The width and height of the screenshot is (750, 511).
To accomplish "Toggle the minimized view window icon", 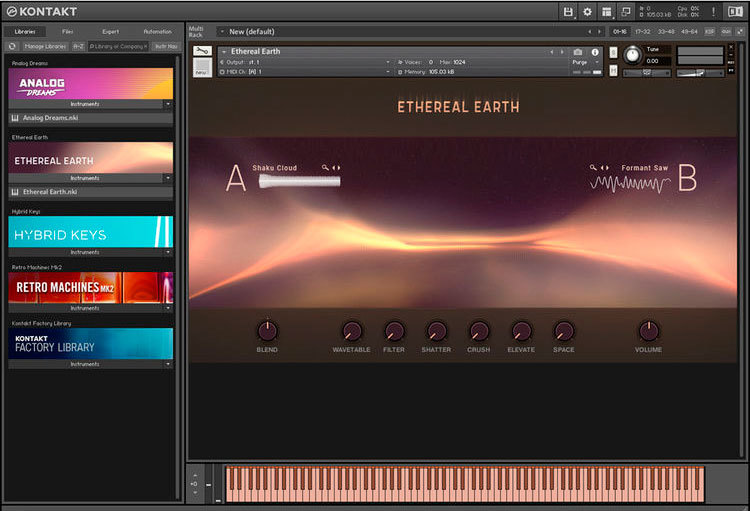I will click(x=625, y=11).
